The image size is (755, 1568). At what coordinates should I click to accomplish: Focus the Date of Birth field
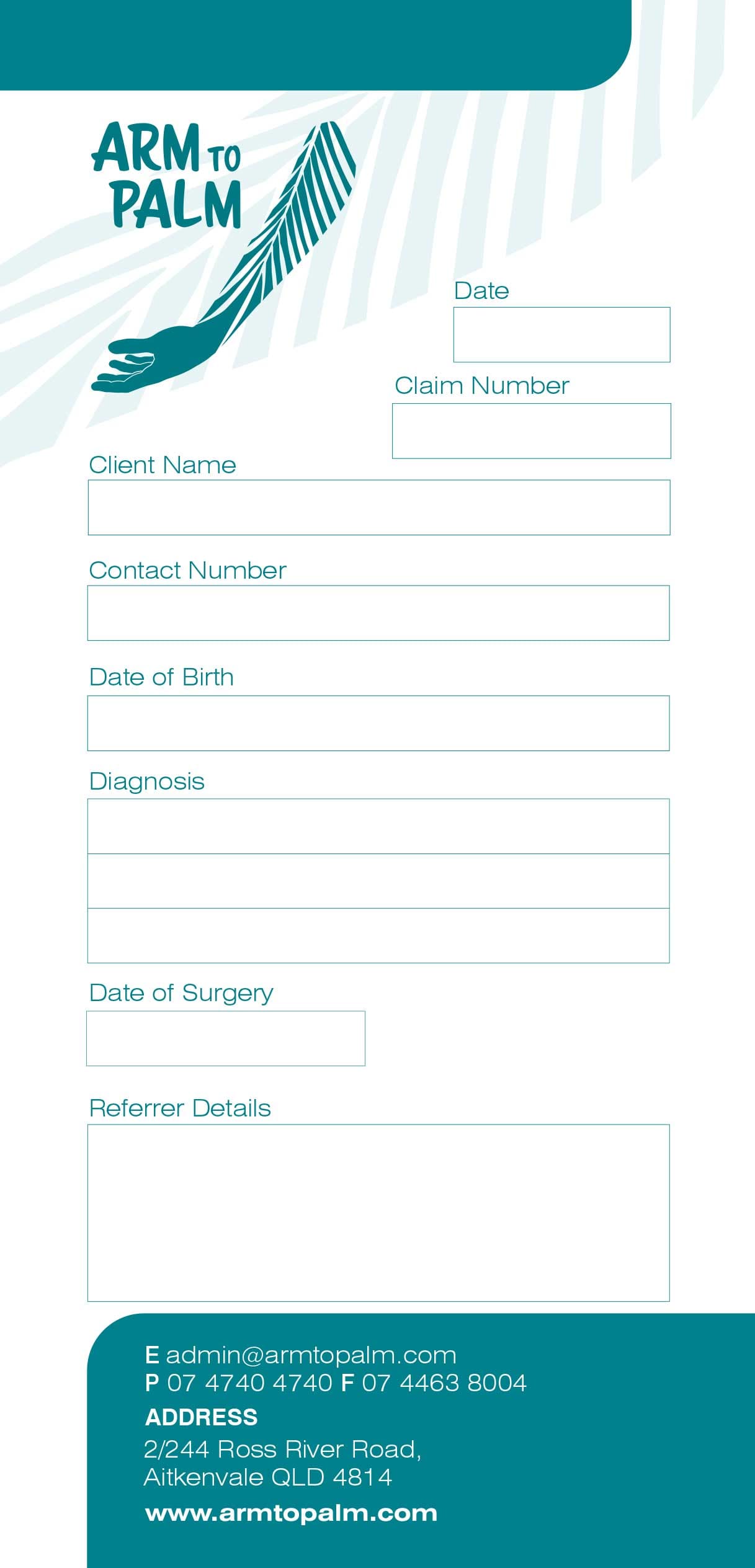tap(378, 723)
